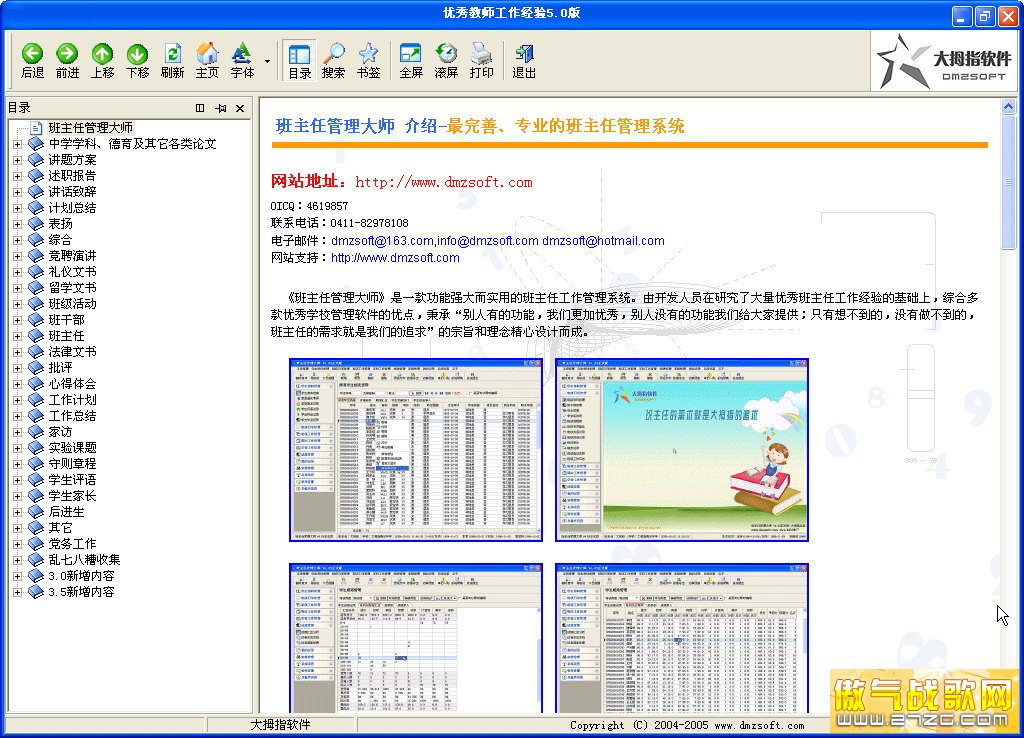Click the cartoon girl splash screenshot thumbnail
The width and height of the screenshot is (1024, 738).
pyautogui.click(x=682, y=450)
